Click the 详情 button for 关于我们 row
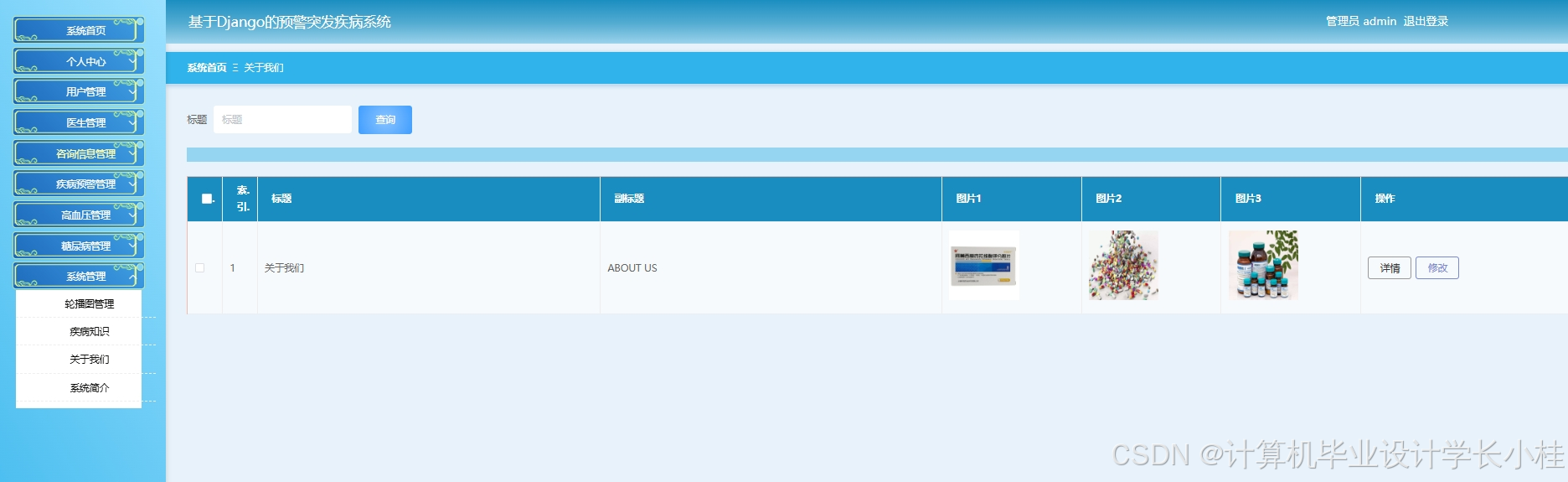The height and width of the screenshot is (482, 1568). (x=1390, y=268)
